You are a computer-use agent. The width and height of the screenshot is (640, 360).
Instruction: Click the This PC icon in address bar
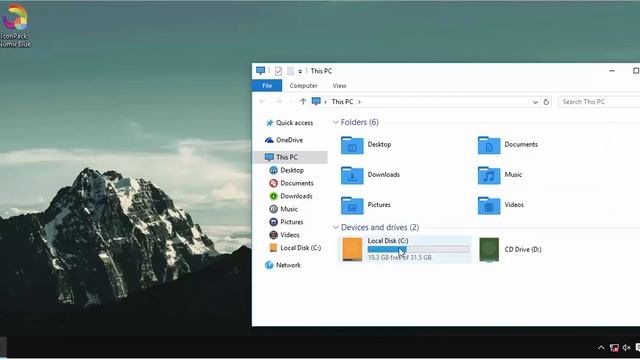pyautogui.click(x=316, y=101)
